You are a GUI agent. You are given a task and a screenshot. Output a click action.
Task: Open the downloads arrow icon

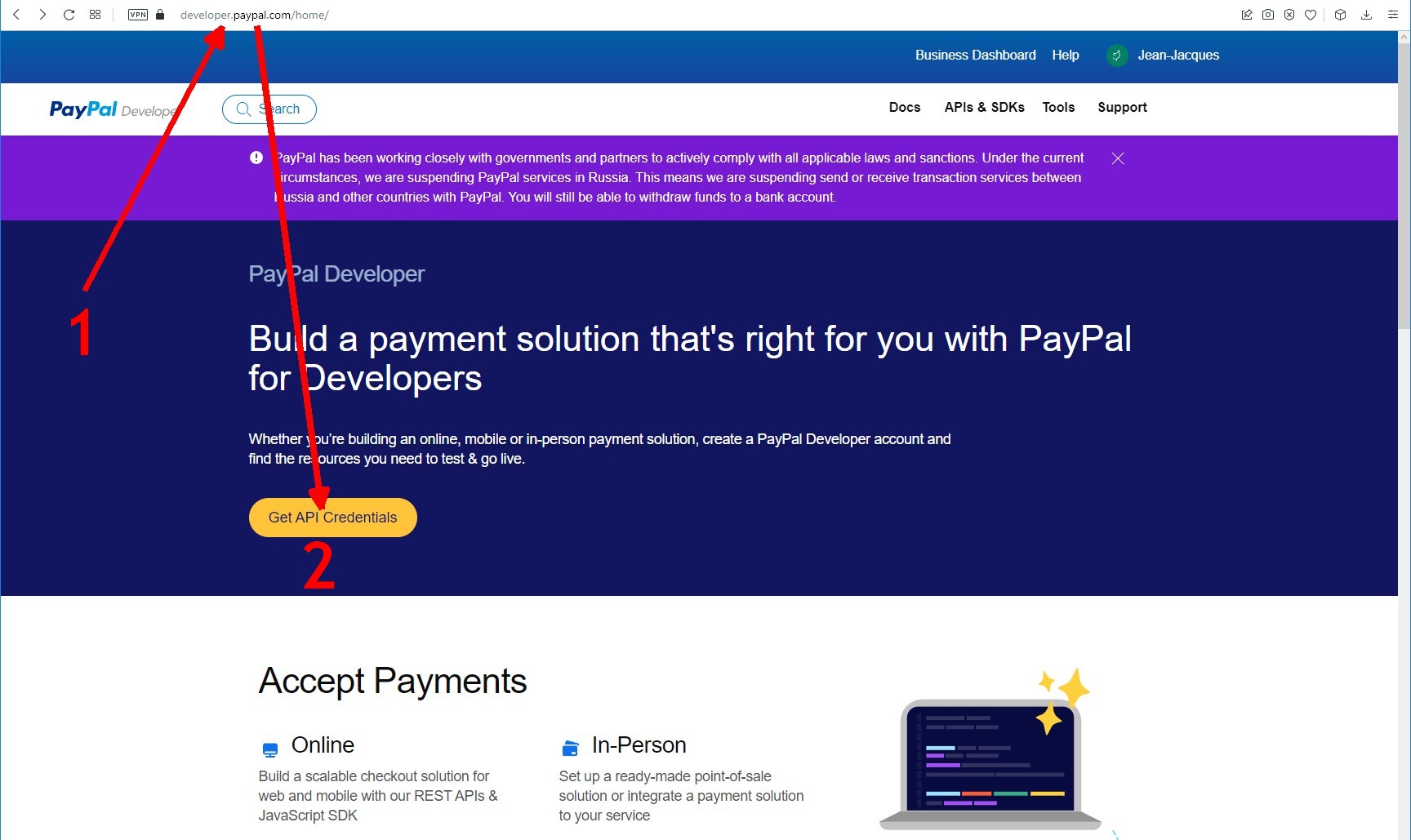click(x=1366, y=15)
